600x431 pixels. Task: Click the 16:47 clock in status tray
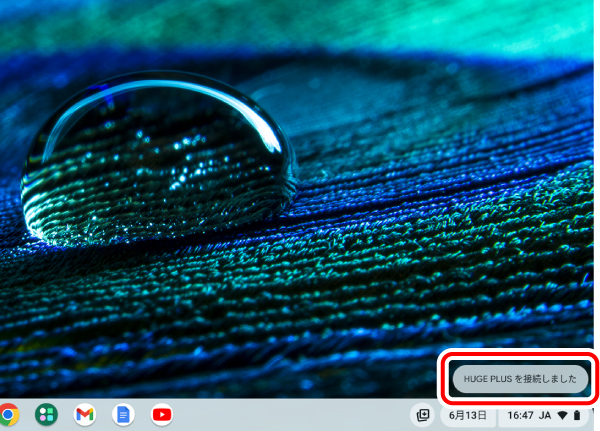pyautogui.click(x=520, y=414)
